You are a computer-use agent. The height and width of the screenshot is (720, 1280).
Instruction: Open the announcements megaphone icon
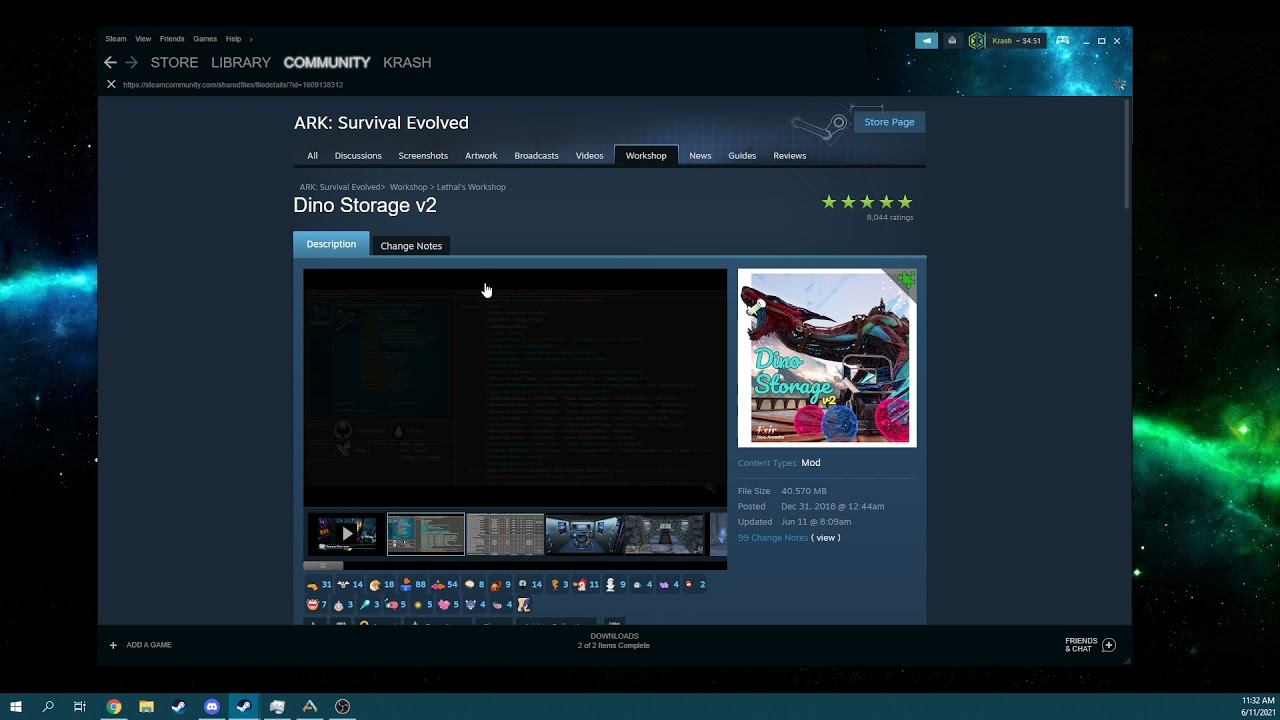927,41
